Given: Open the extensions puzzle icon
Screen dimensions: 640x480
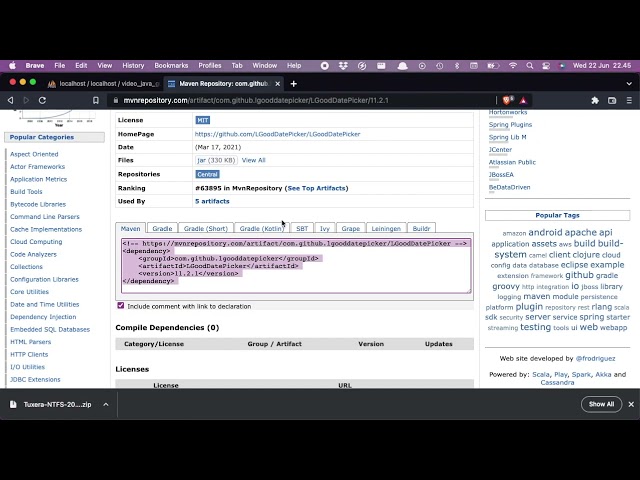Looking at the screenshot, I should click(x=595, y=100).
